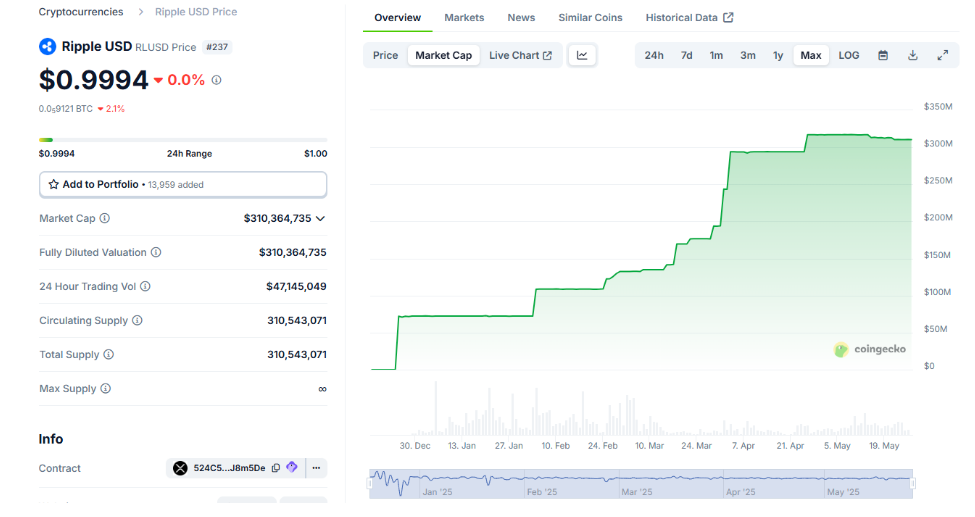Open the Live Chart link
This screenshot has width=975, height=517.
tap(520, 55)
